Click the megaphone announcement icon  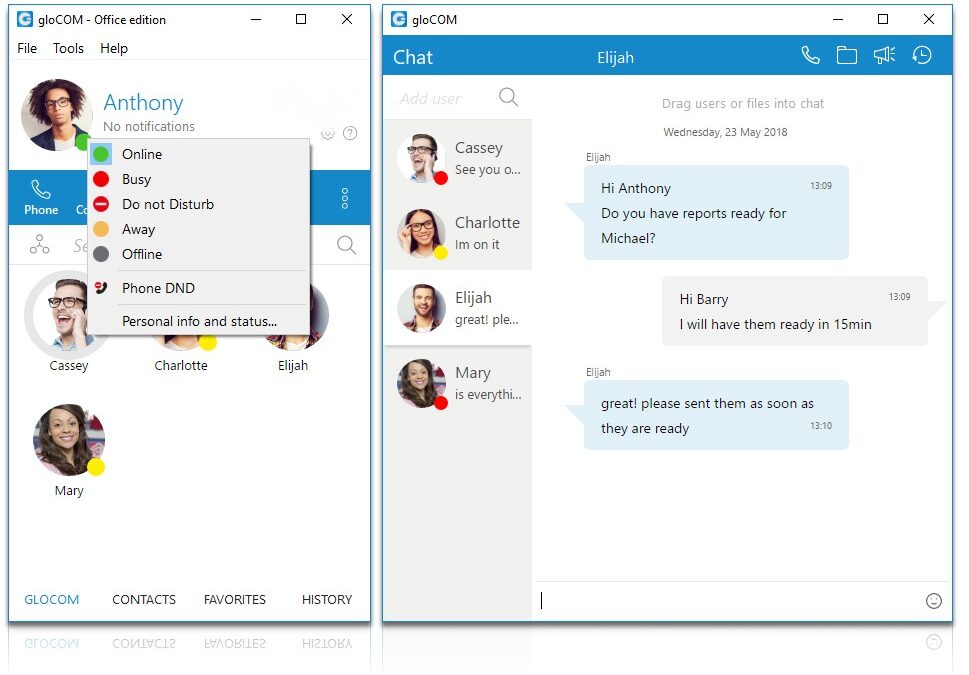pyautogui.click(x=884, y=56)
